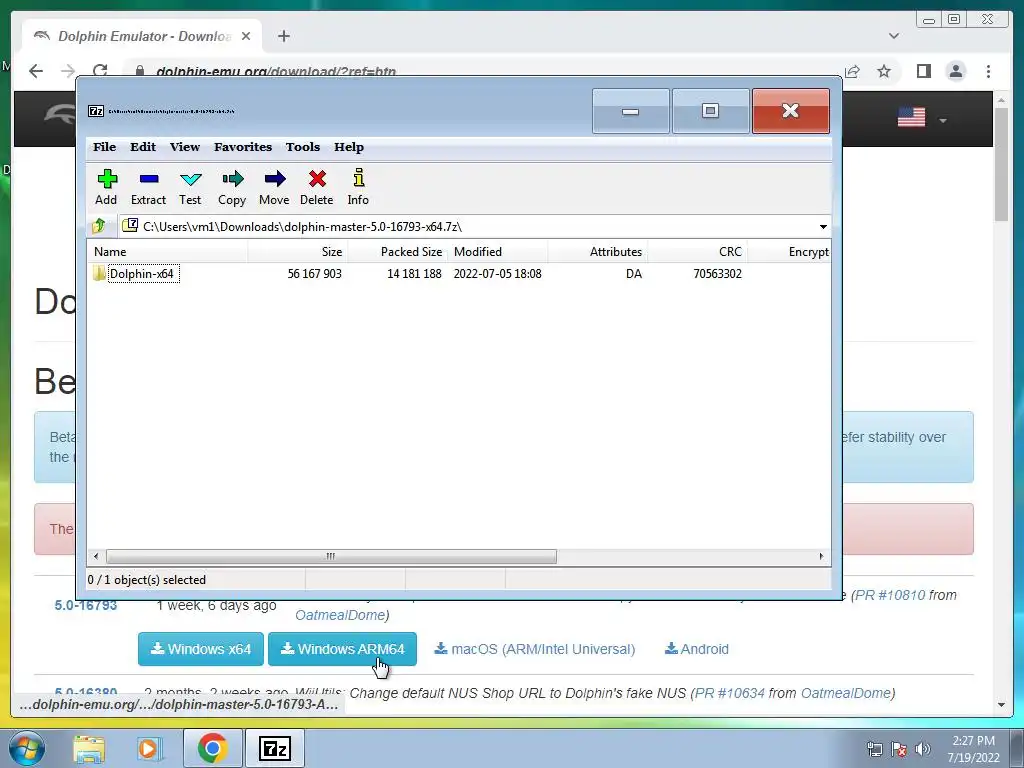This screenshot has height=768, width=1024.
Task: Click the volume speaker tray icon
Action: [923, 749]
